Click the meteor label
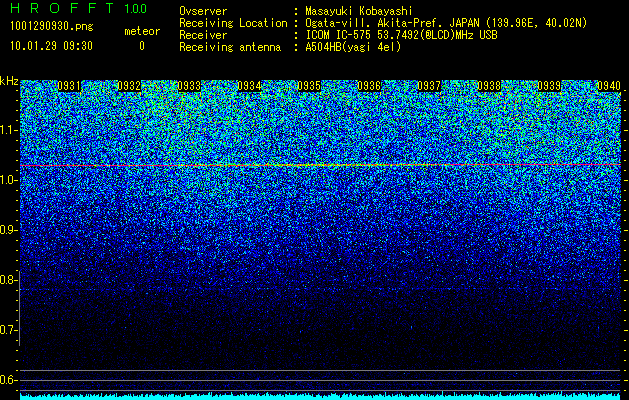629x400 pixels. point(142,31)
